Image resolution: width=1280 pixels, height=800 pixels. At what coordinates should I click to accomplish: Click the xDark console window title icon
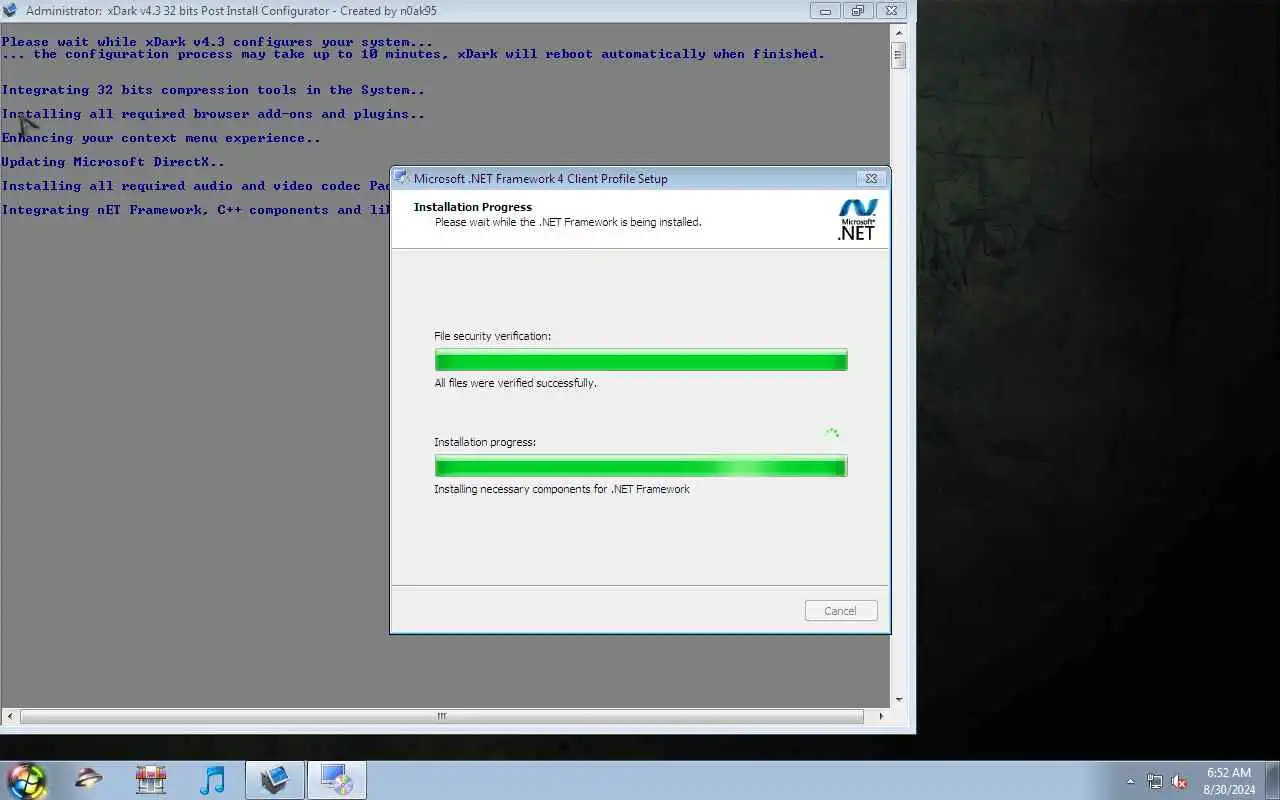(x=10, y=11)
